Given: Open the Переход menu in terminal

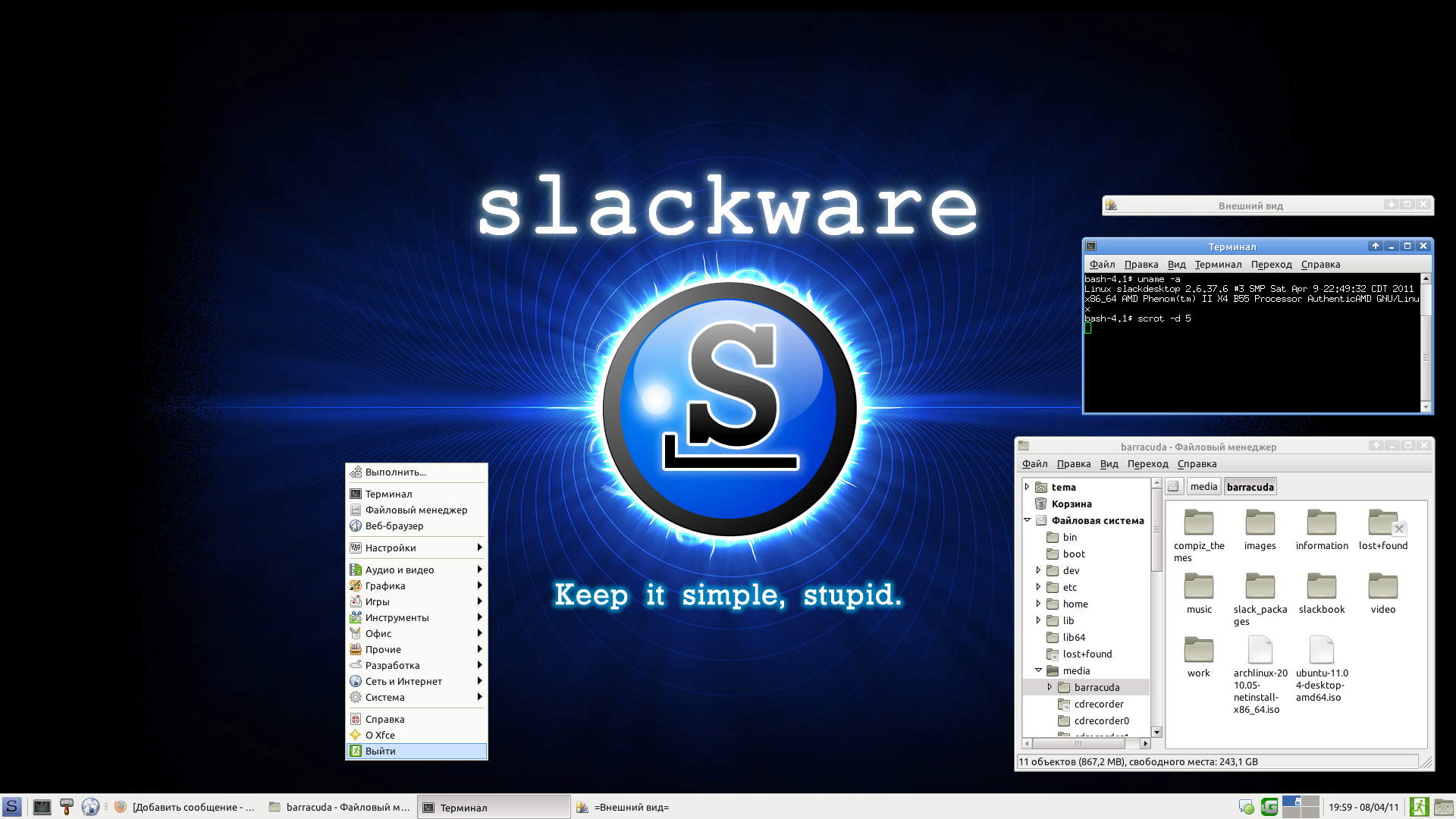Looking at the screenshot, I should click(x=1271, y=265).
